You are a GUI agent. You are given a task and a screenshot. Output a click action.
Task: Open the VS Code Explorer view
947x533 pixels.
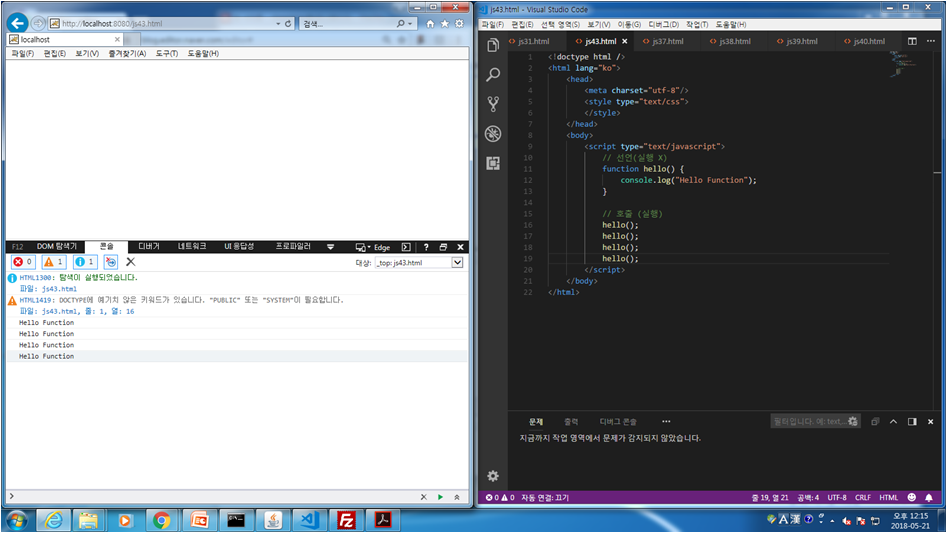[493, 45]
